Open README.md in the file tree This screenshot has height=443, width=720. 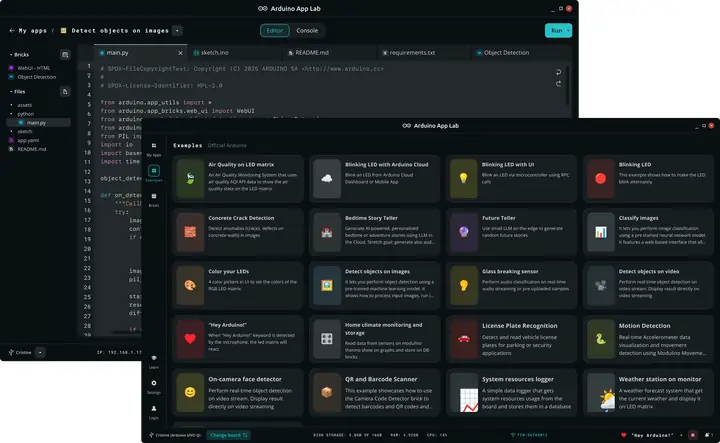pos(28,149)
